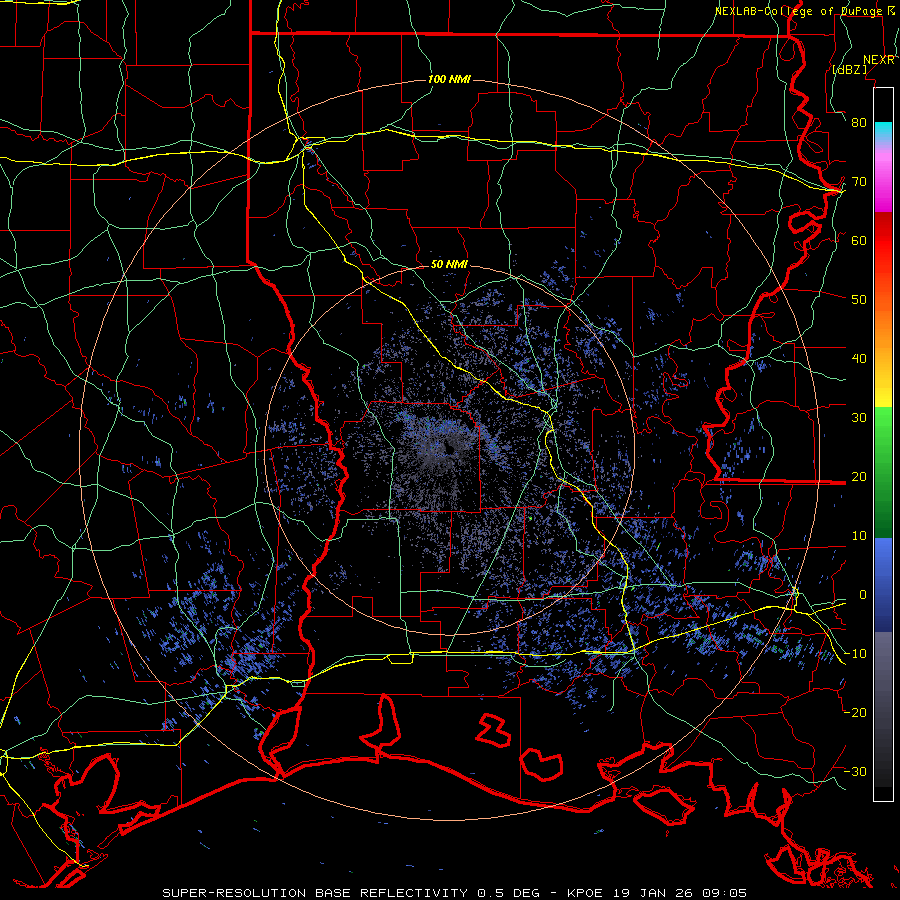This screenshot has width=900, height=900.
Task: Click the magenta band of the reflectivity color bar
Action: [x=883, y=184]
